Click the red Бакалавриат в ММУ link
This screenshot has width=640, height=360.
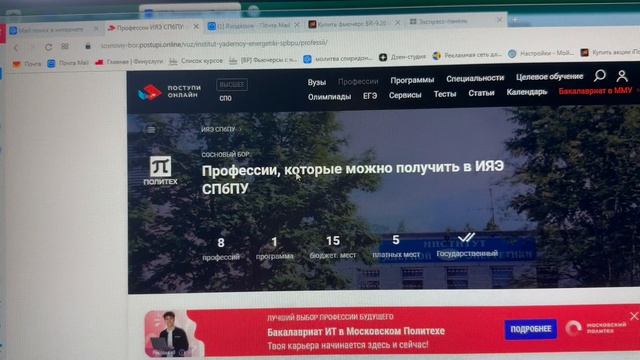595,91
